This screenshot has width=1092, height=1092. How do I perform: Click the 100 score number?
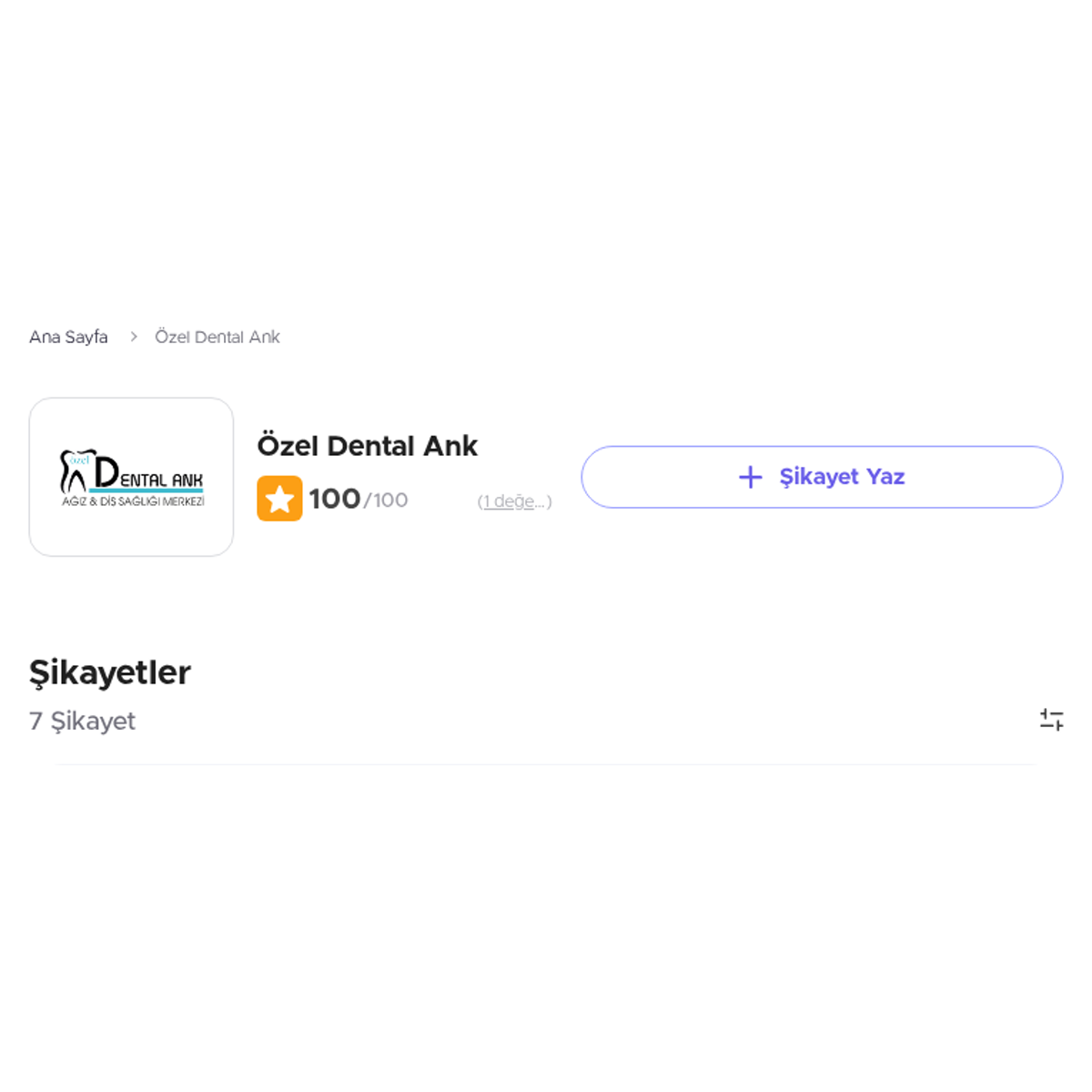click(334, 499)
